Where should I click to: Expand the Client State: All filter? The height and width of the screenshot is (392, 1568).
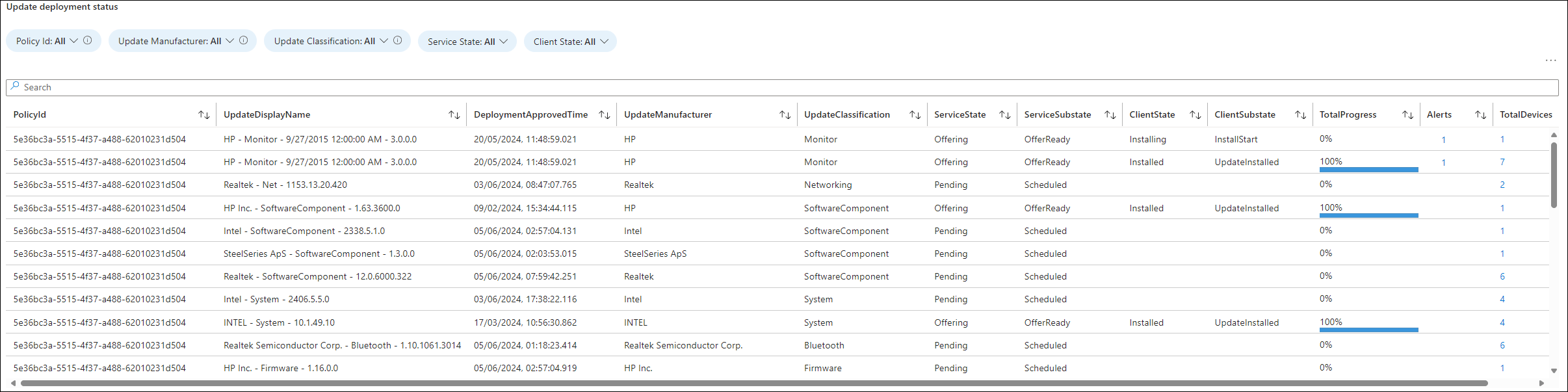pyautogui.click(x=570, y=42)
